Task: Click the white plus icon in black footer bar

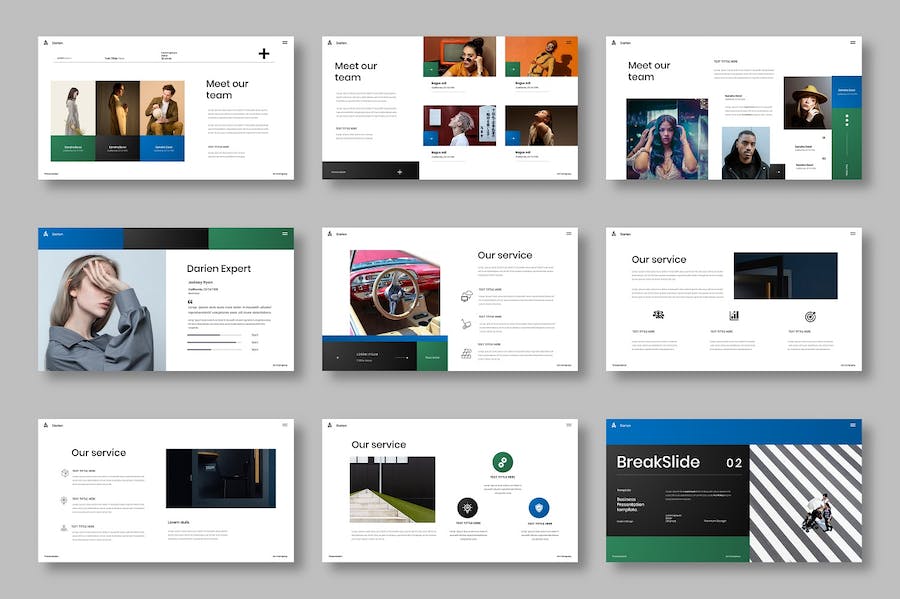Action: point(400,171)
